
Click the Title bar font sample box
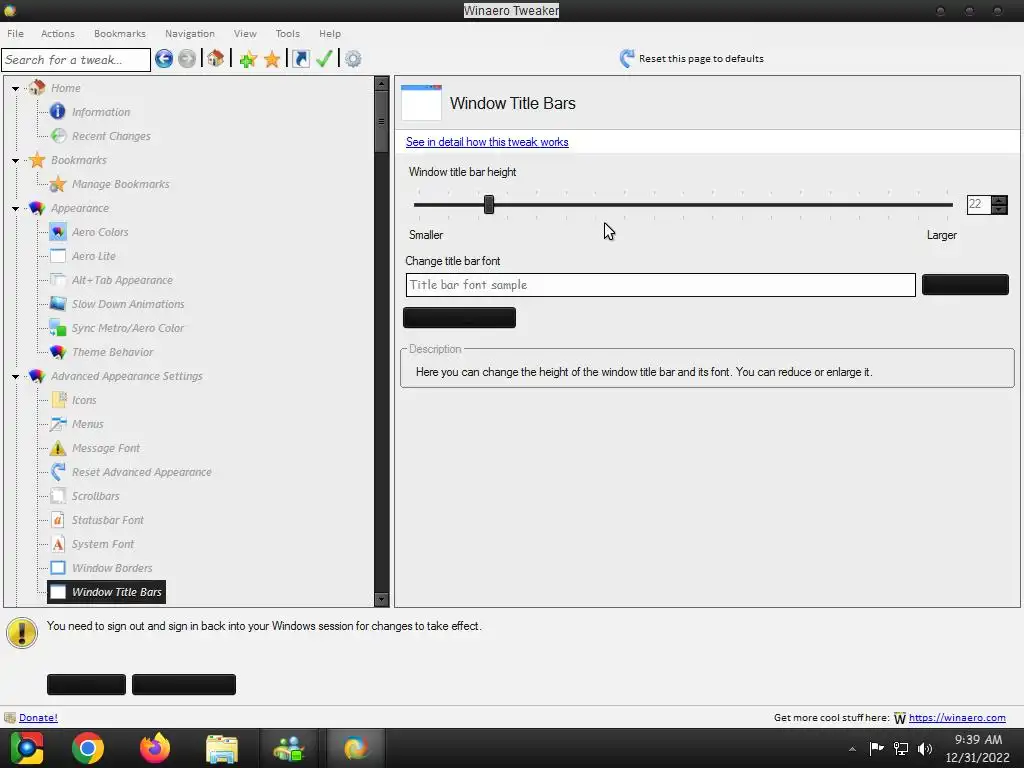pyautogui.click(x=660, y=285)
